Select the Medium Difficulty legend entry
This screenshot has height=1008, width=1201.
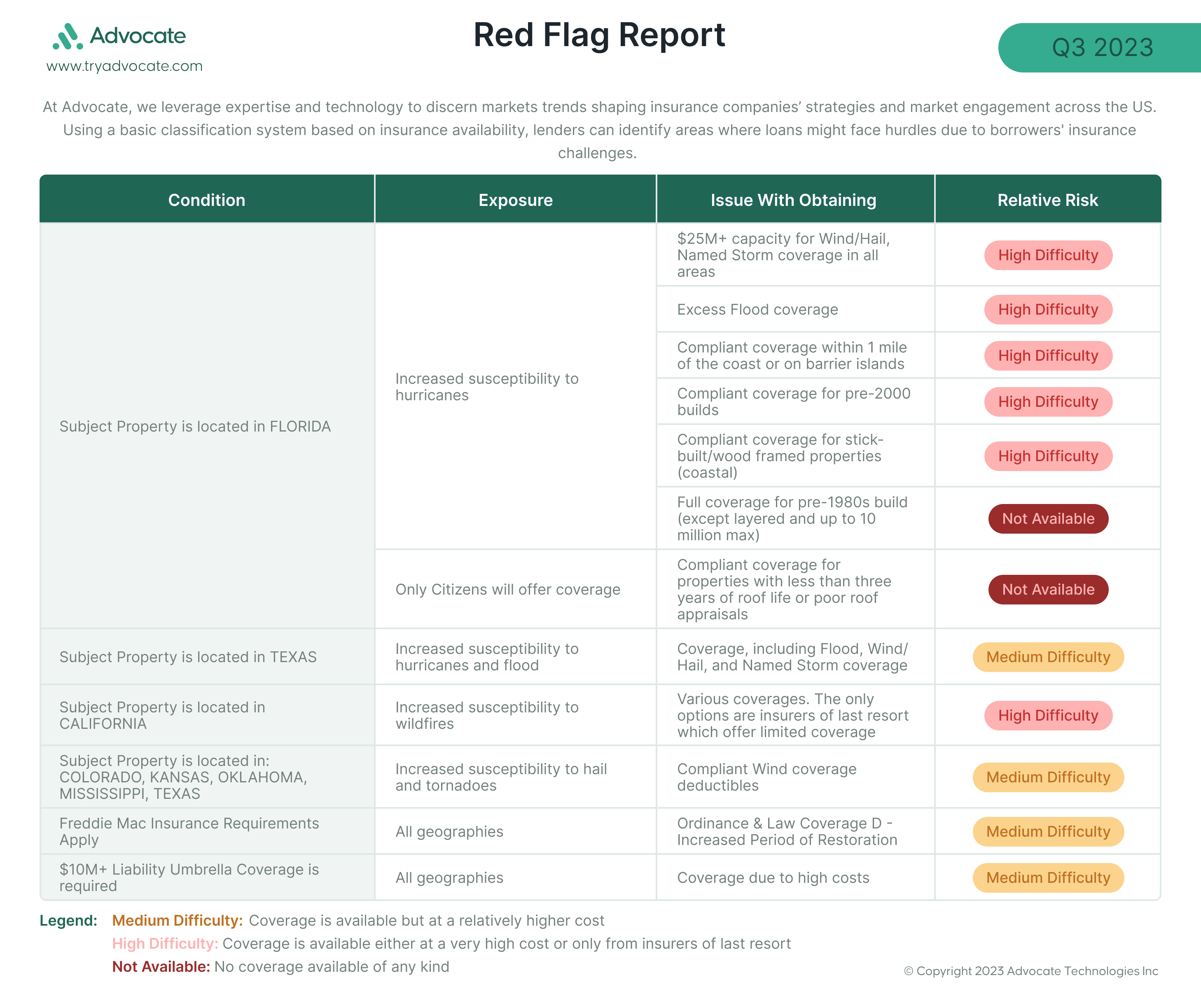(358, 921)
